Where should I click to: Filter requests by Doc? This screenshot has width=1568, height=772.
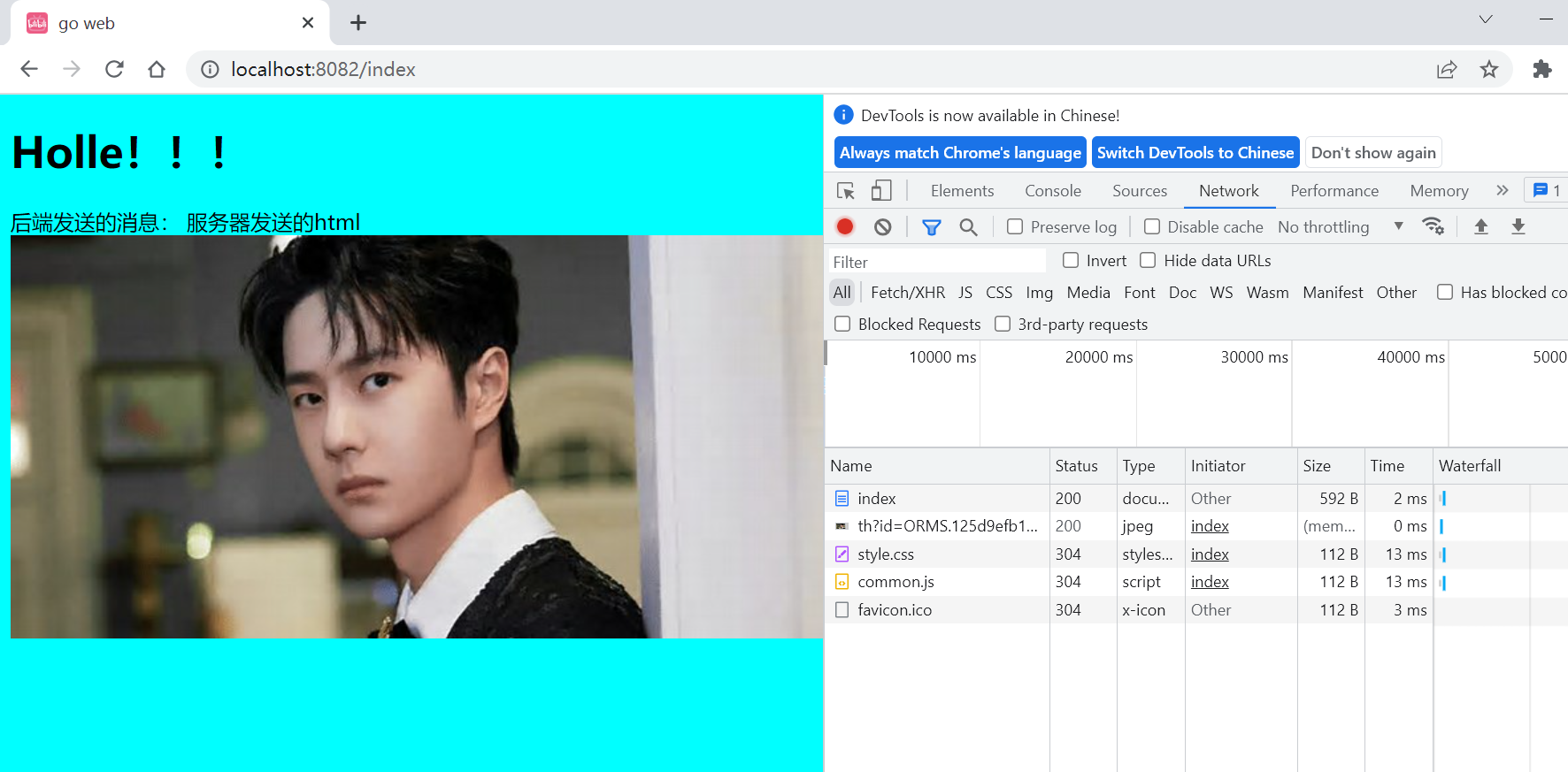pyautogui.click(x=1182, y=293)
